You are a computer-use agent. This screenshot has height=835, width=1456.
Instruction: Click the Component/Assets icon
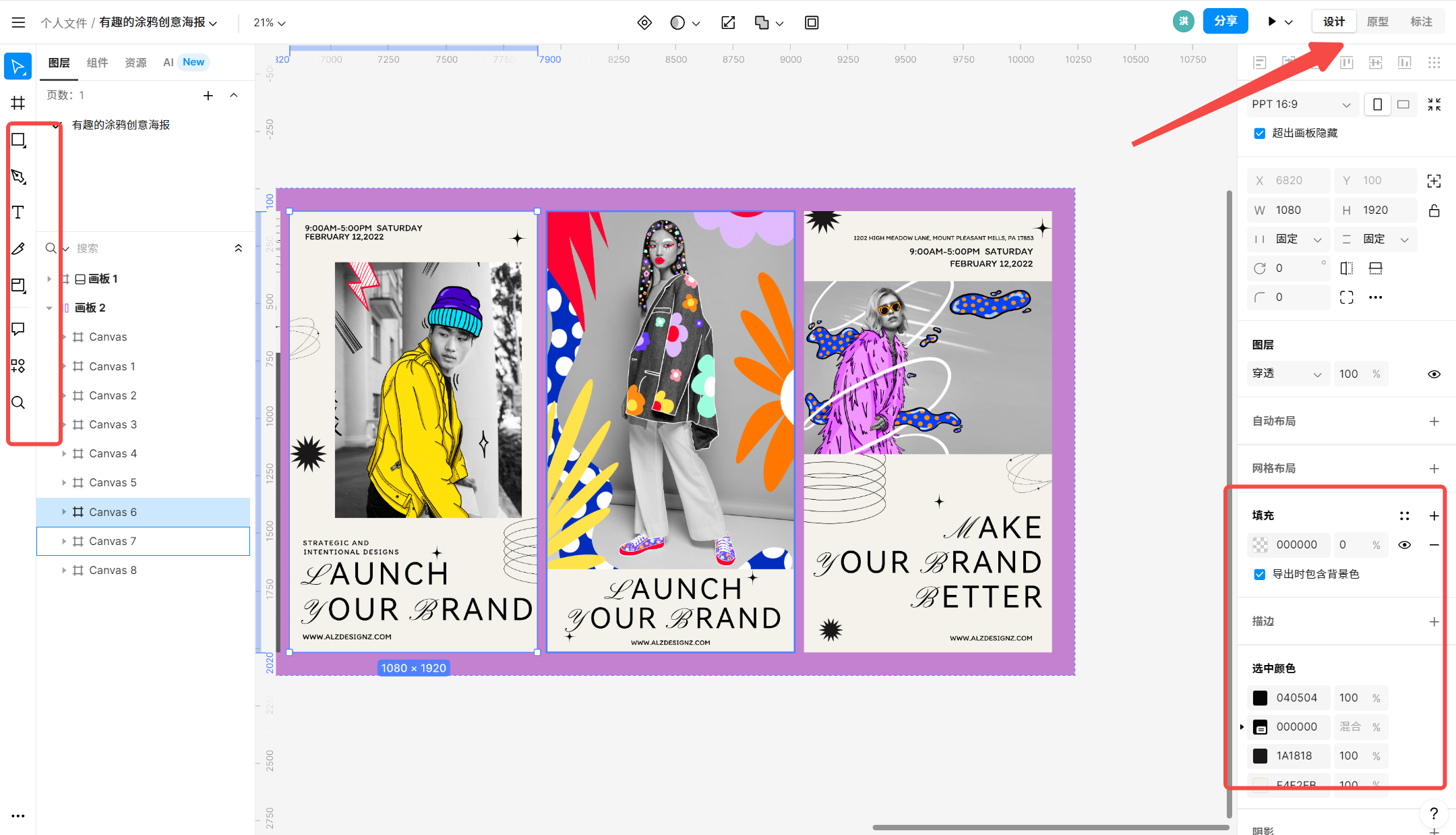(x=18, y=363)
